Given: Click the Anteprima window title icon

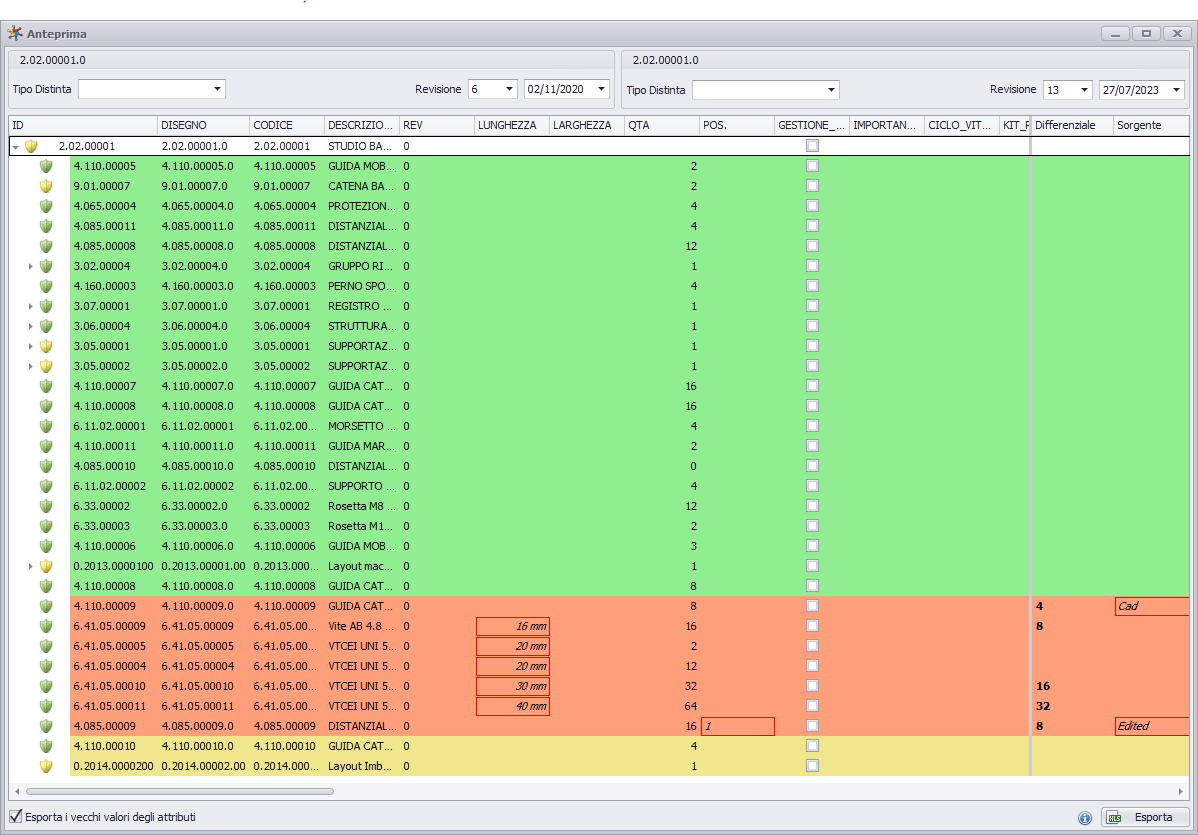Looking at the screenshot, I should [x=15, y=33].
